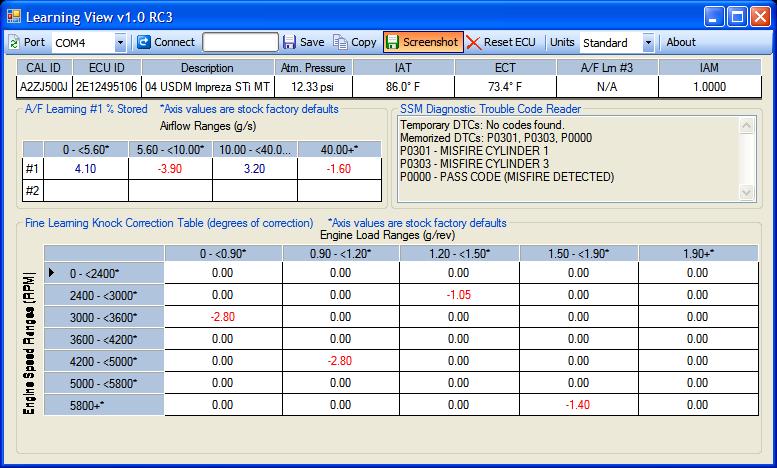Click the Copy documents icon
Viewport: 777px width, 468px height.
(340, 43)
